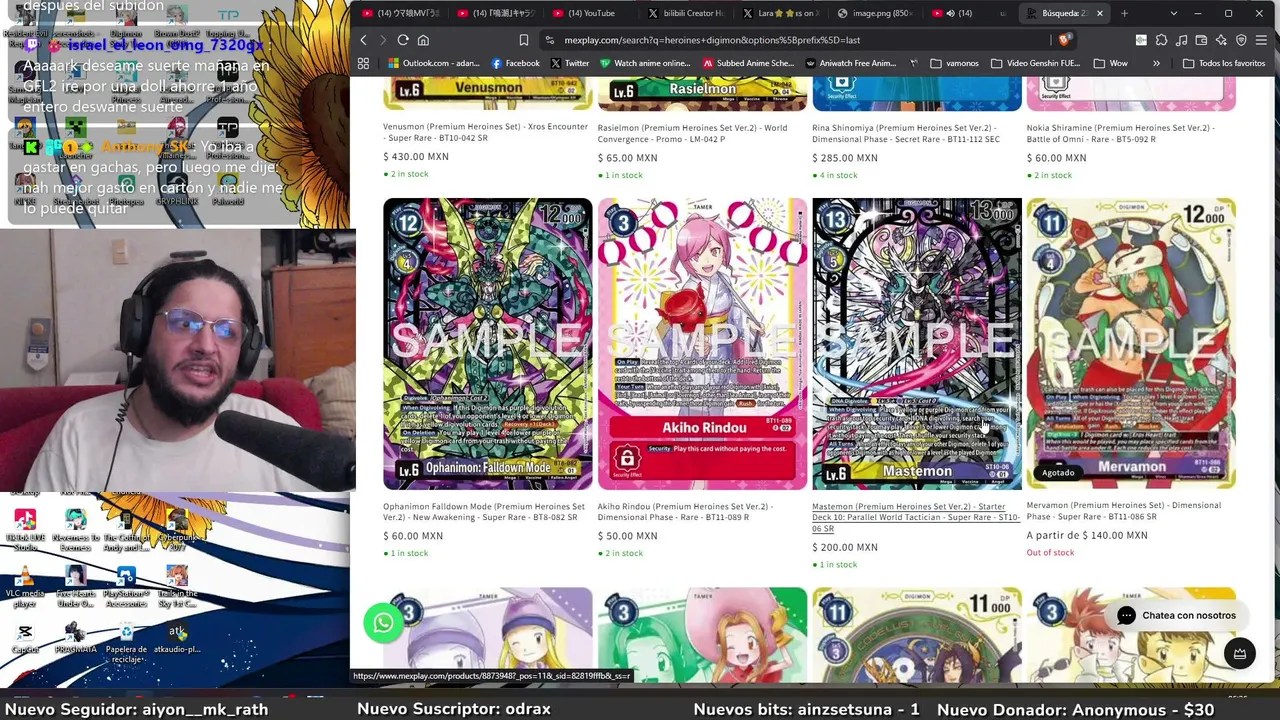Select the Trails in the Sky desktop icon

(x=177, y=586)
